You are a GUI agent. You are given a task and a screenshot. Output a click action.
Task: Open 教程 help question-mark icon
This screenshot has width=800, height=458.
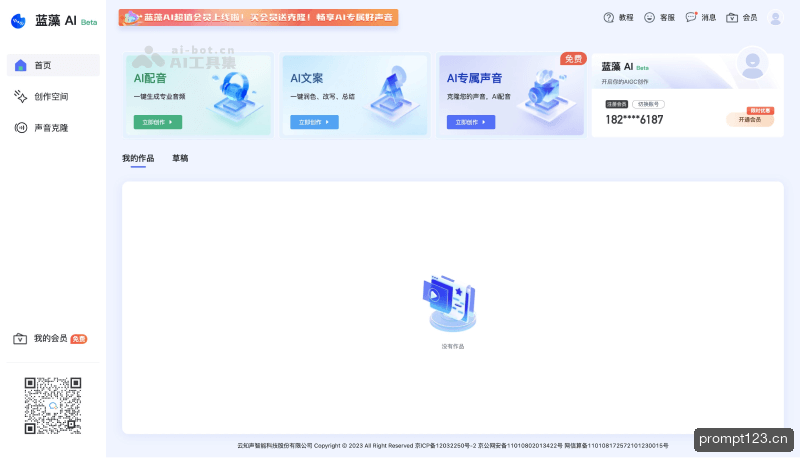click(609, 18)
